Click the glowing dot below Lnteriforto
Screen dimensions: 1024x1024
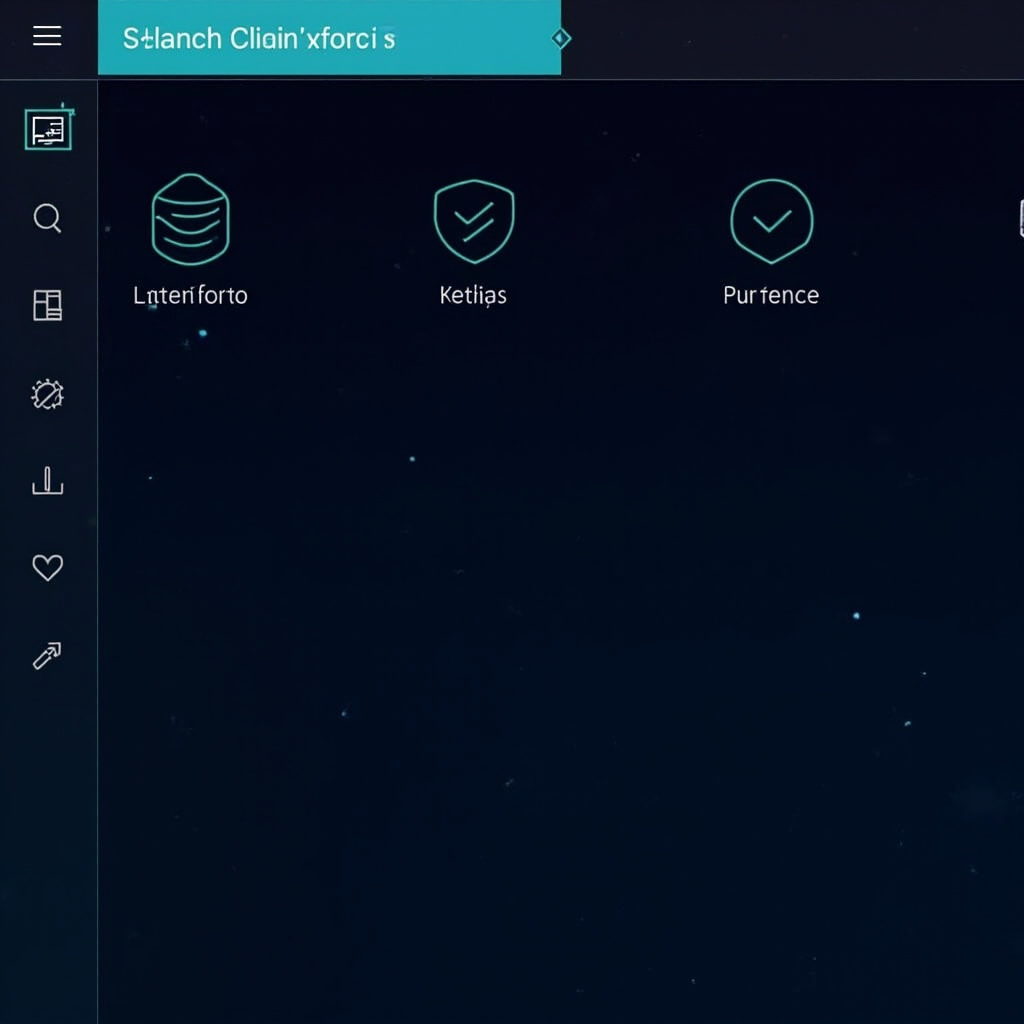202,333
